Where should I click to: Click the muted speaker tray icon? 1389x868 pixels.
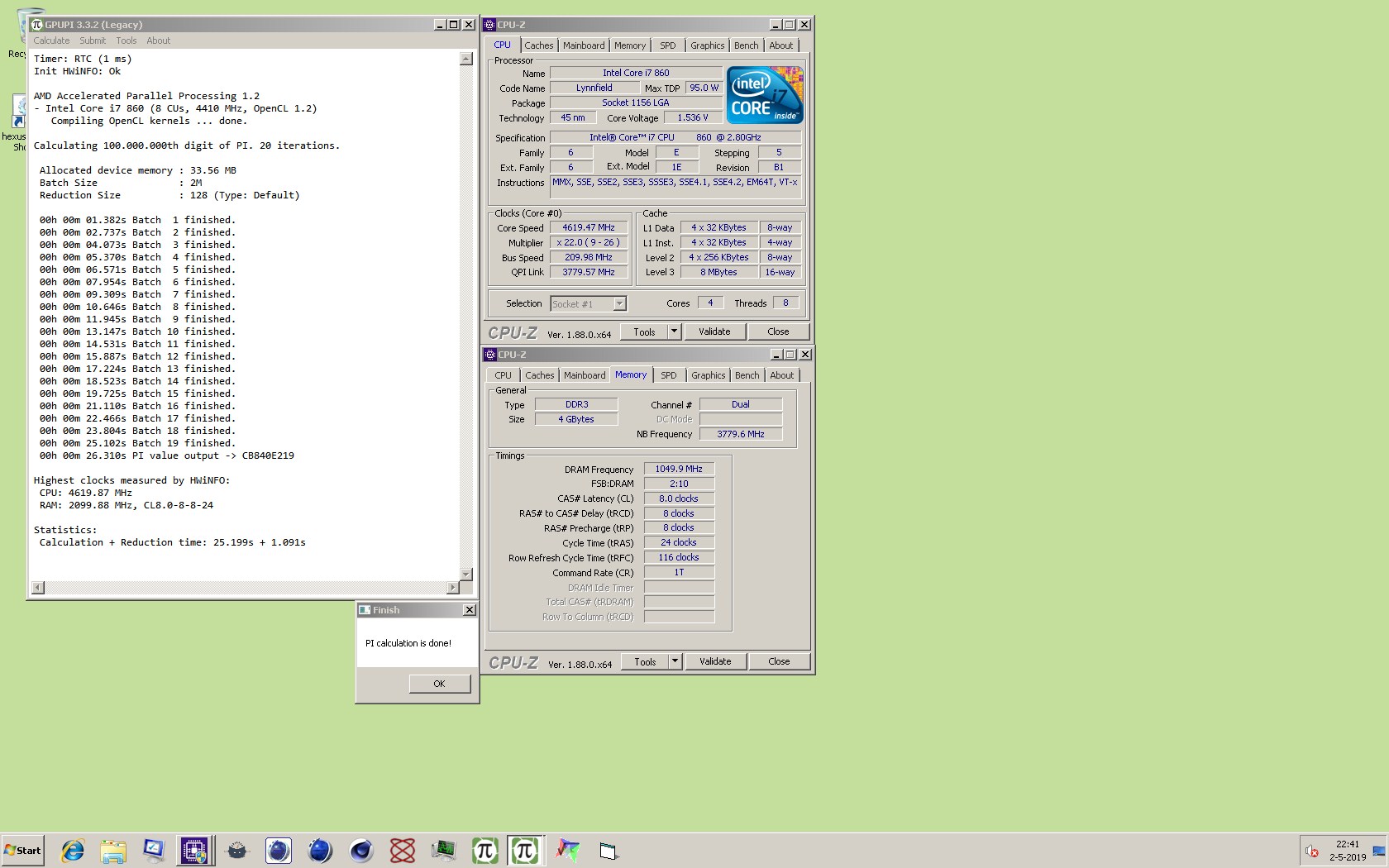pyautogui.click(x=1312, y=851)
